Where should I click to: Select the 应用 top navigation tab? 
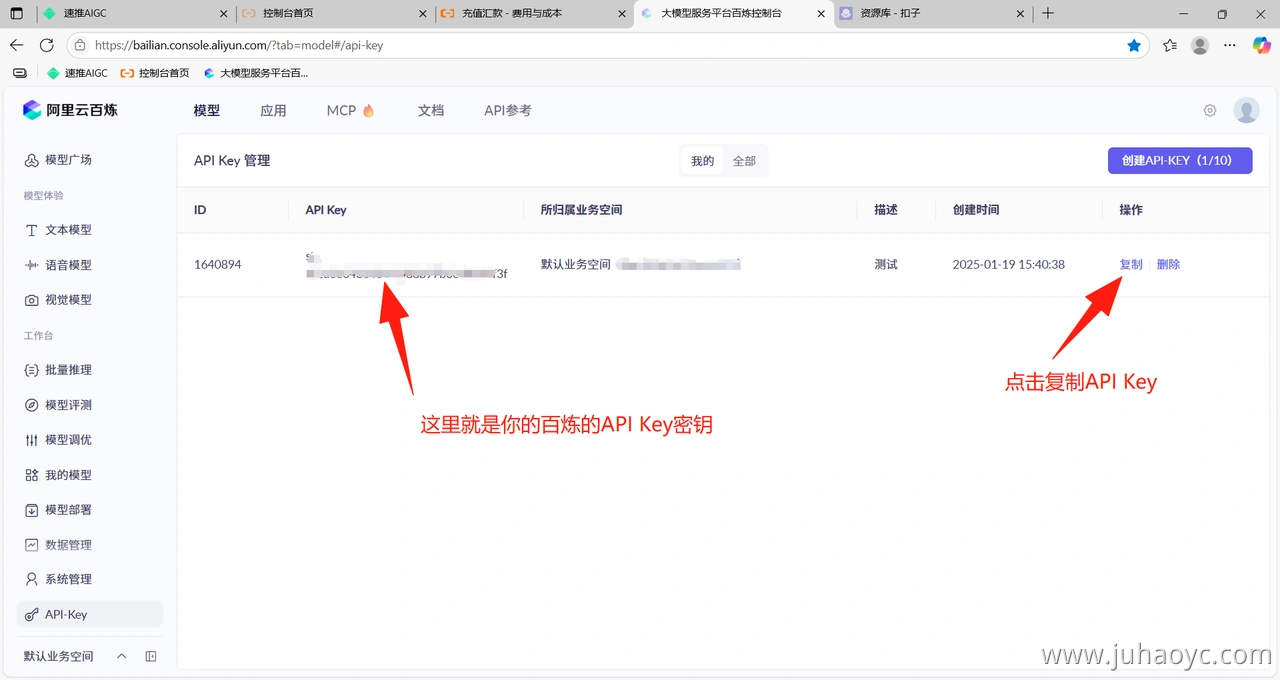point(273,111)
